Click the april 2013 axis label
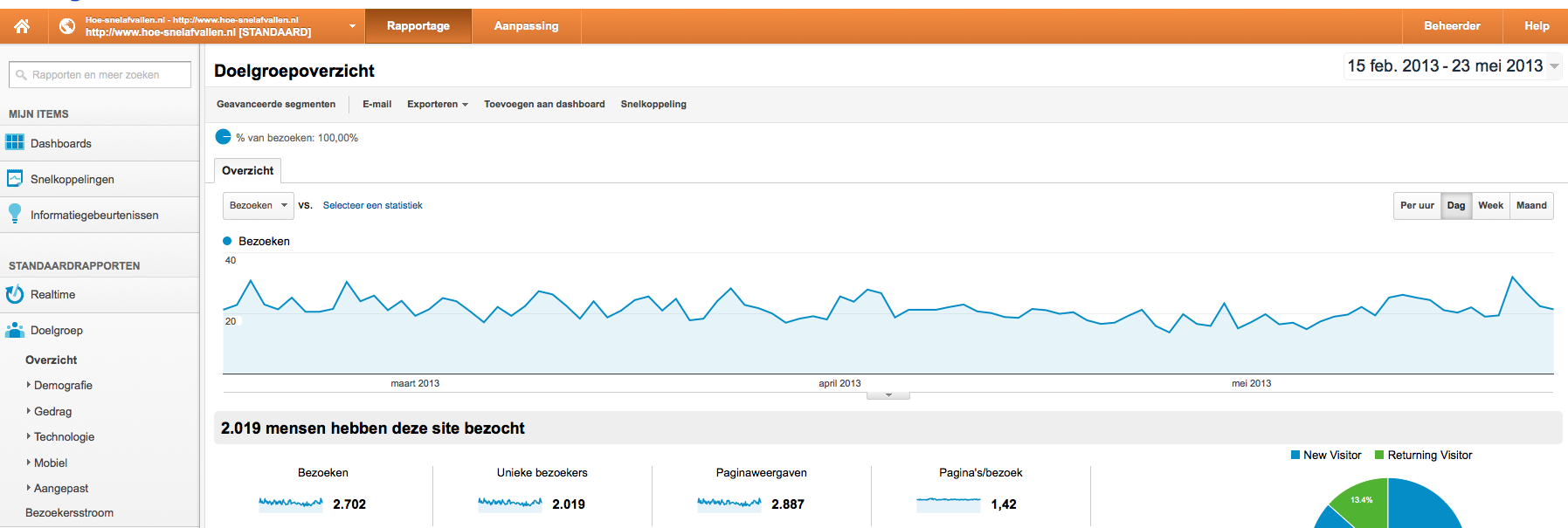1568x528 pixels. pyautogui.click(x=839, y=383)
